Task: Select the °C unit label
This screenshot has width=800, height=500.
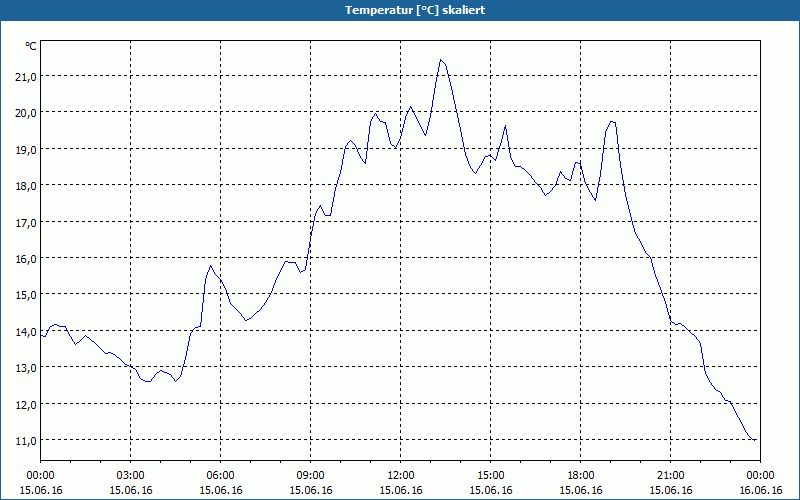Action: 31,46
